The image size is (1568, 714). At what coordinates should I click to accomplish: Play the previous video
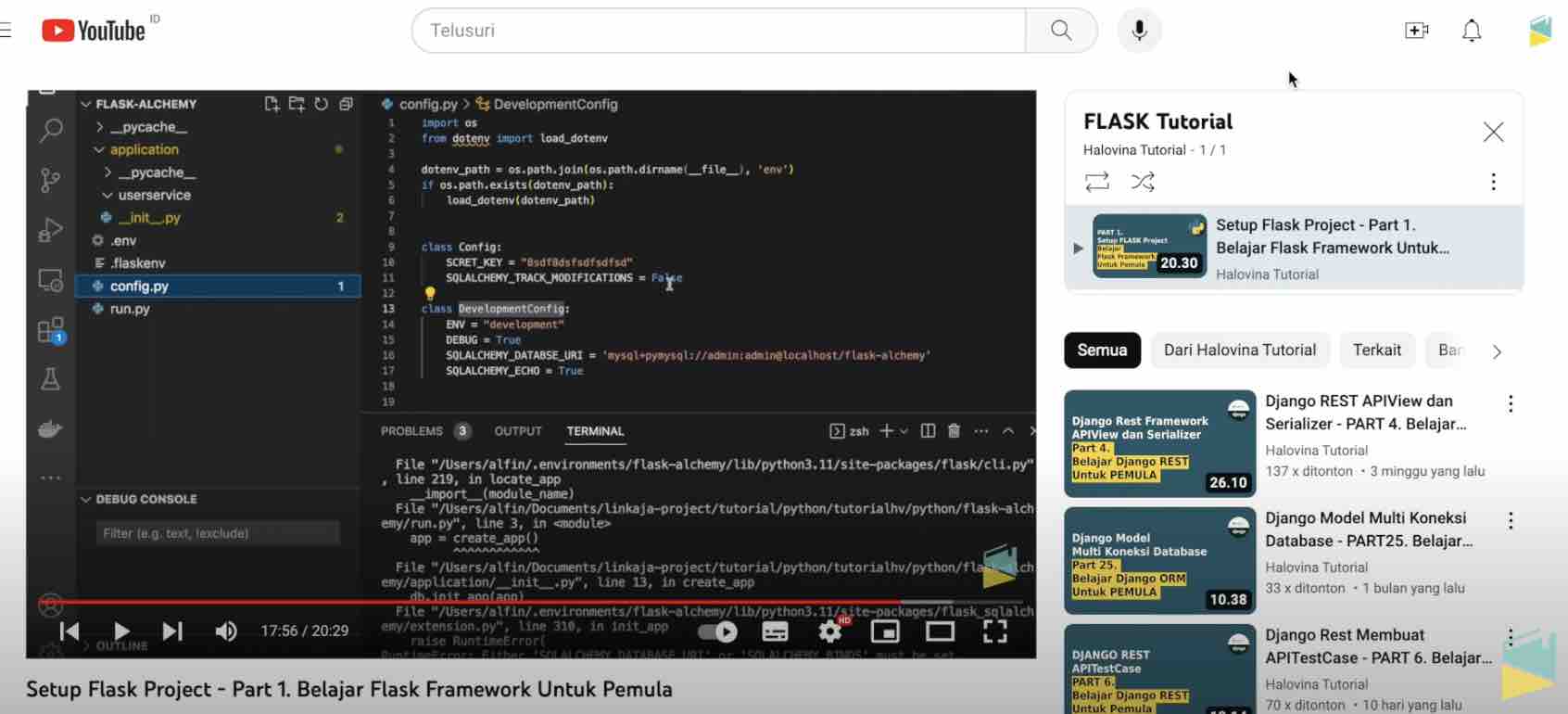70,631
